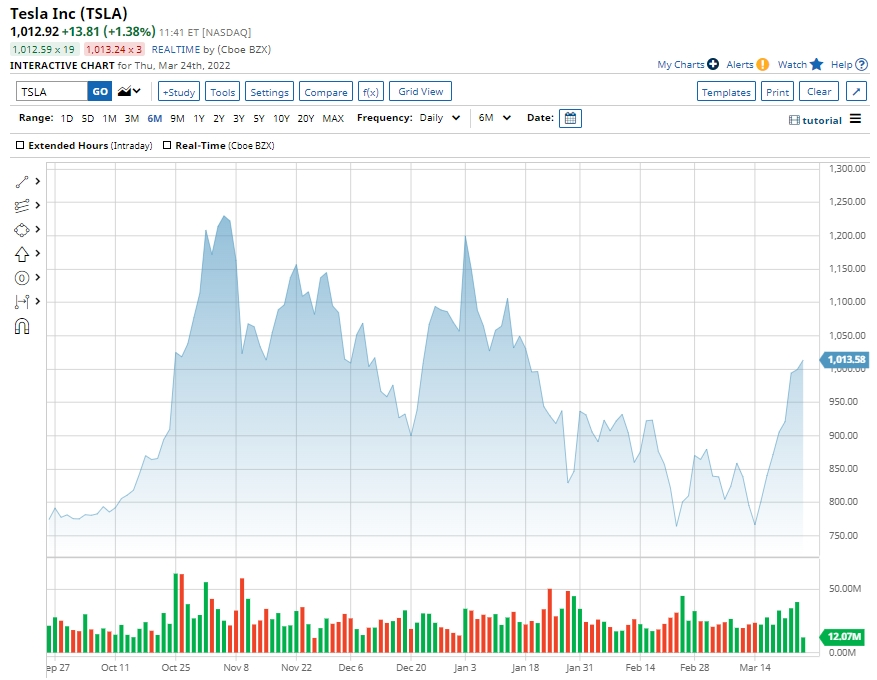Switch to Grid View
The image size is (877, 680).
(x=421, y=91)
